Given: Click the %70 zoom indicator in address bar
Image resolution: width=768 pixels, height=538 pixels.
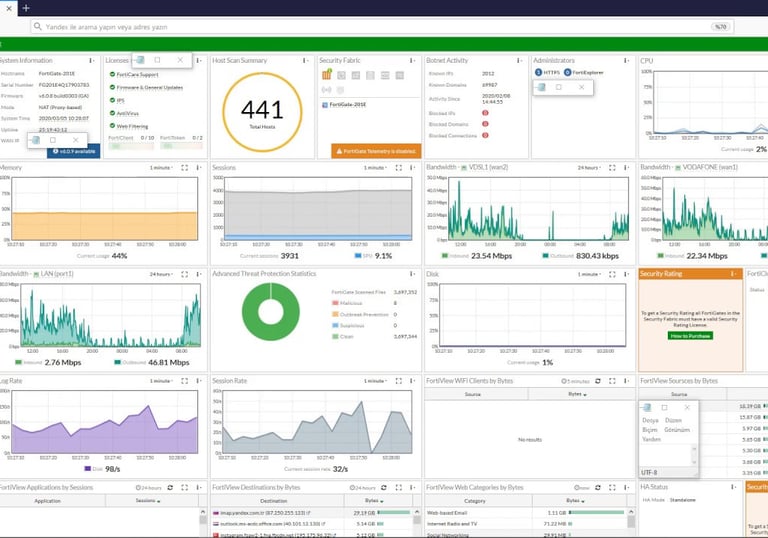Looking at the screenshot, I should 720,26.
